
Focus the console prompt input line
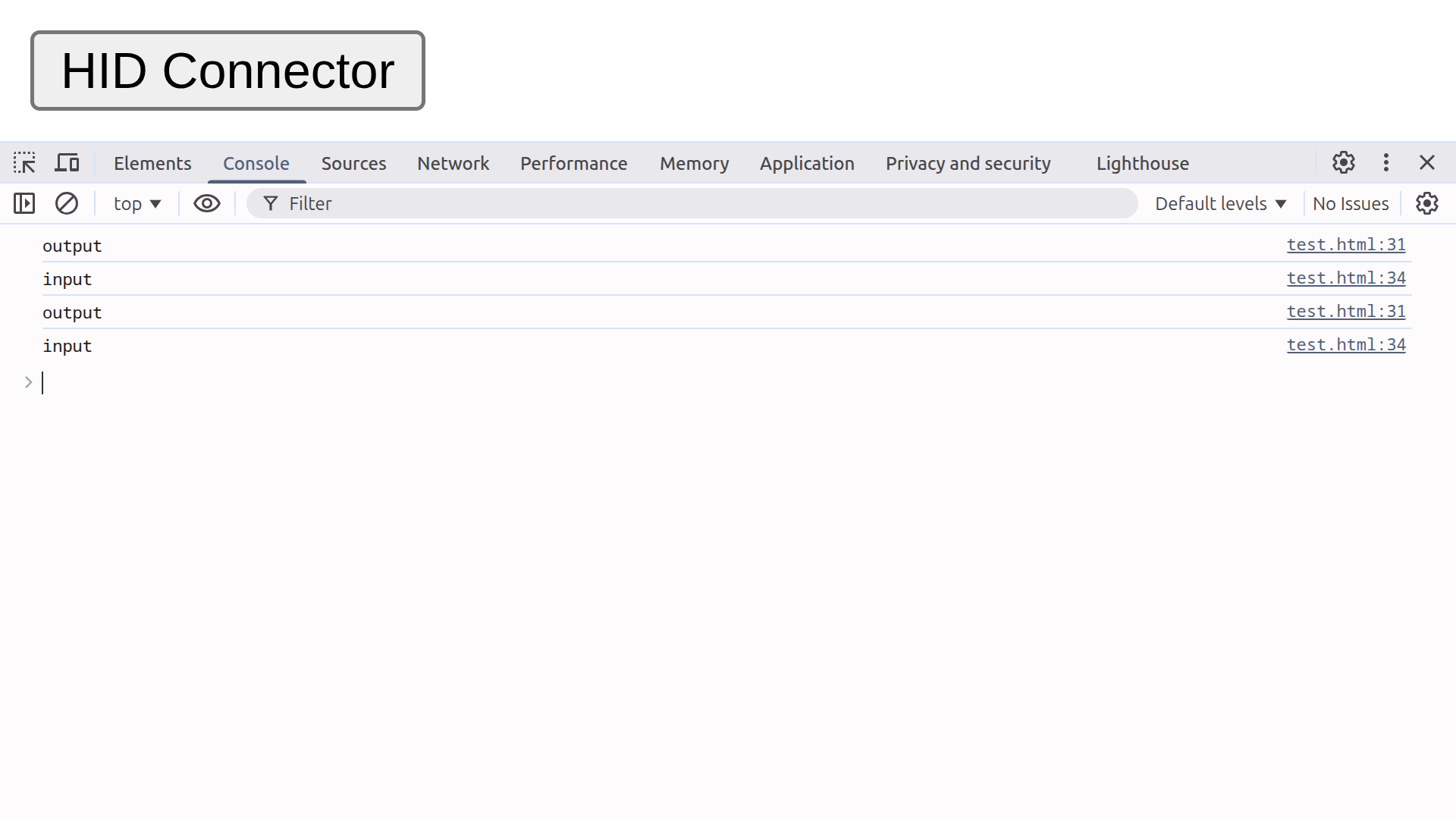pos(726,383)
